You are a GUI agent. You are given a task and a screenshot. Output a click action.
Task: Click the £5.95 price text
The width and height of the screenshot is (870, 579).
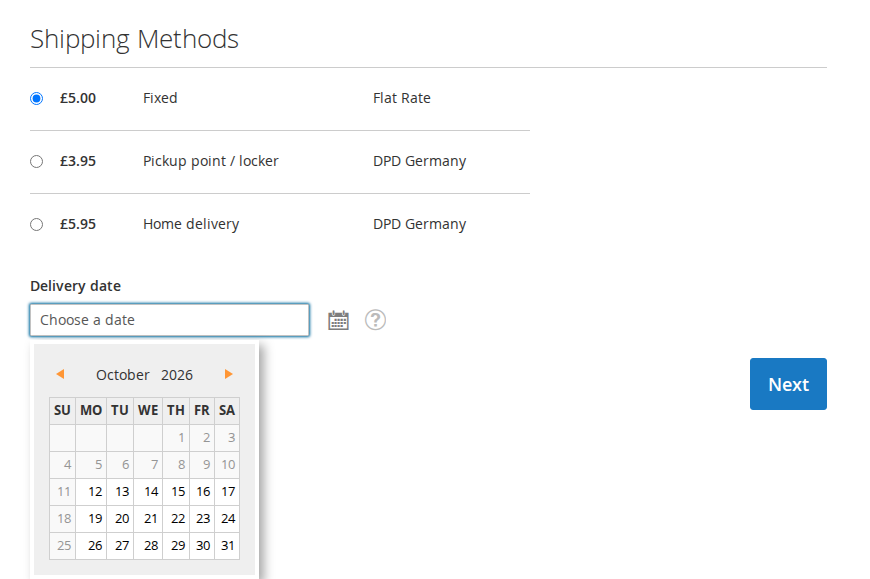(78, 224)
